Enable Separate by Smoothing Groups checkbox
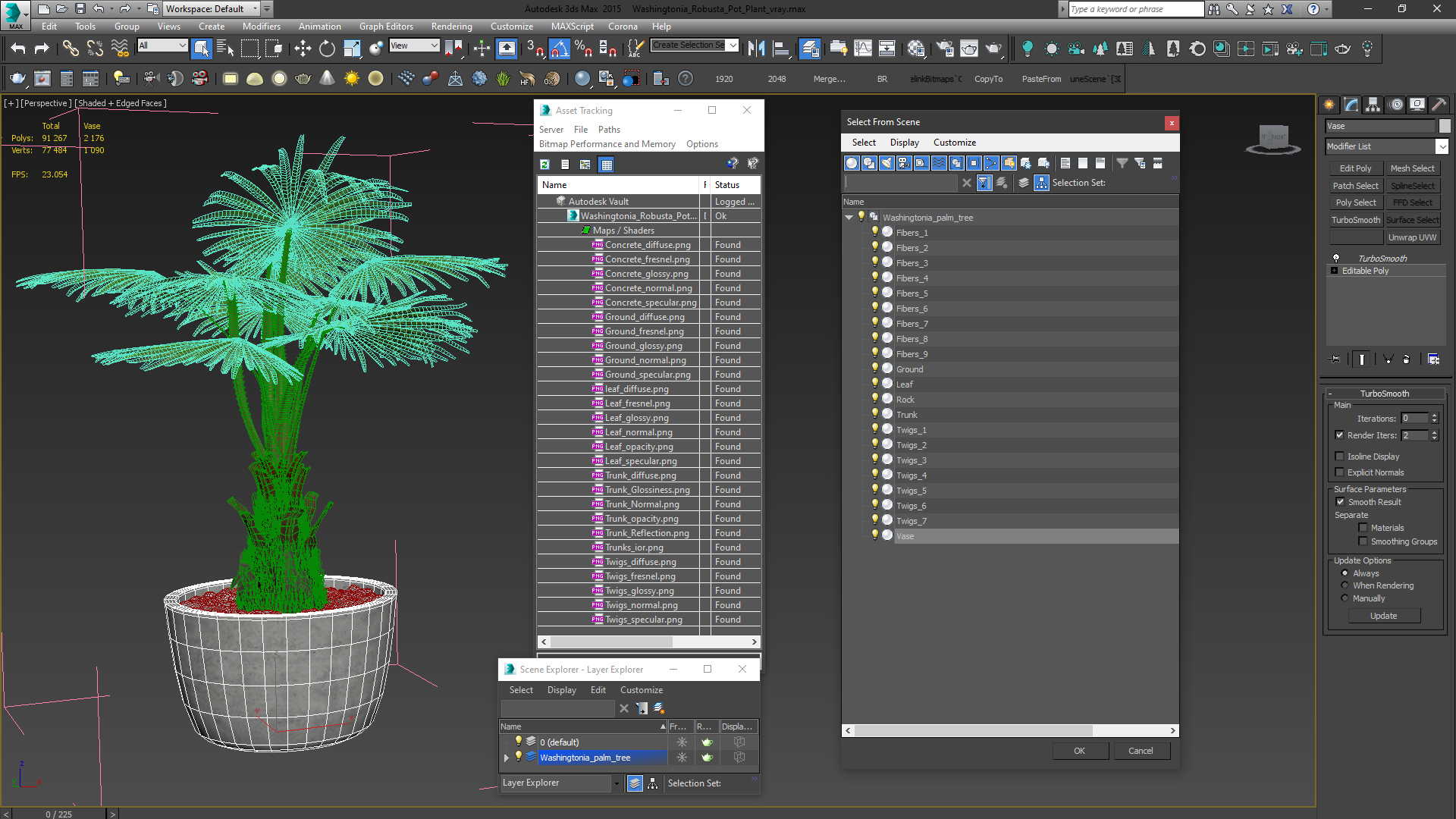This screenshot has width=1456, height=819. click(x=1363, y=541)
